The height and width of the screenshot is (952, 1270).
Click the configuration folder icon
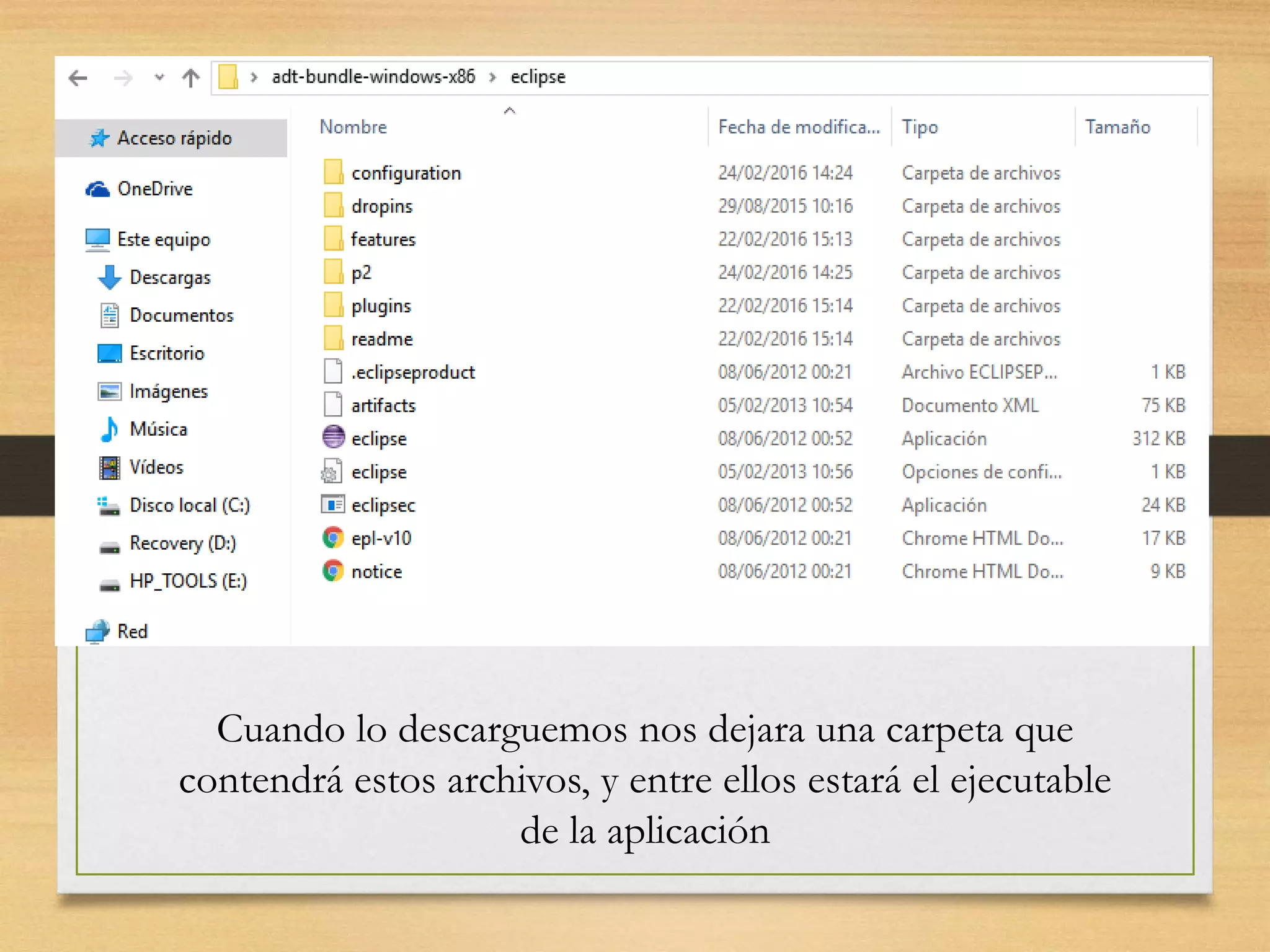click(x=333, y=172)
